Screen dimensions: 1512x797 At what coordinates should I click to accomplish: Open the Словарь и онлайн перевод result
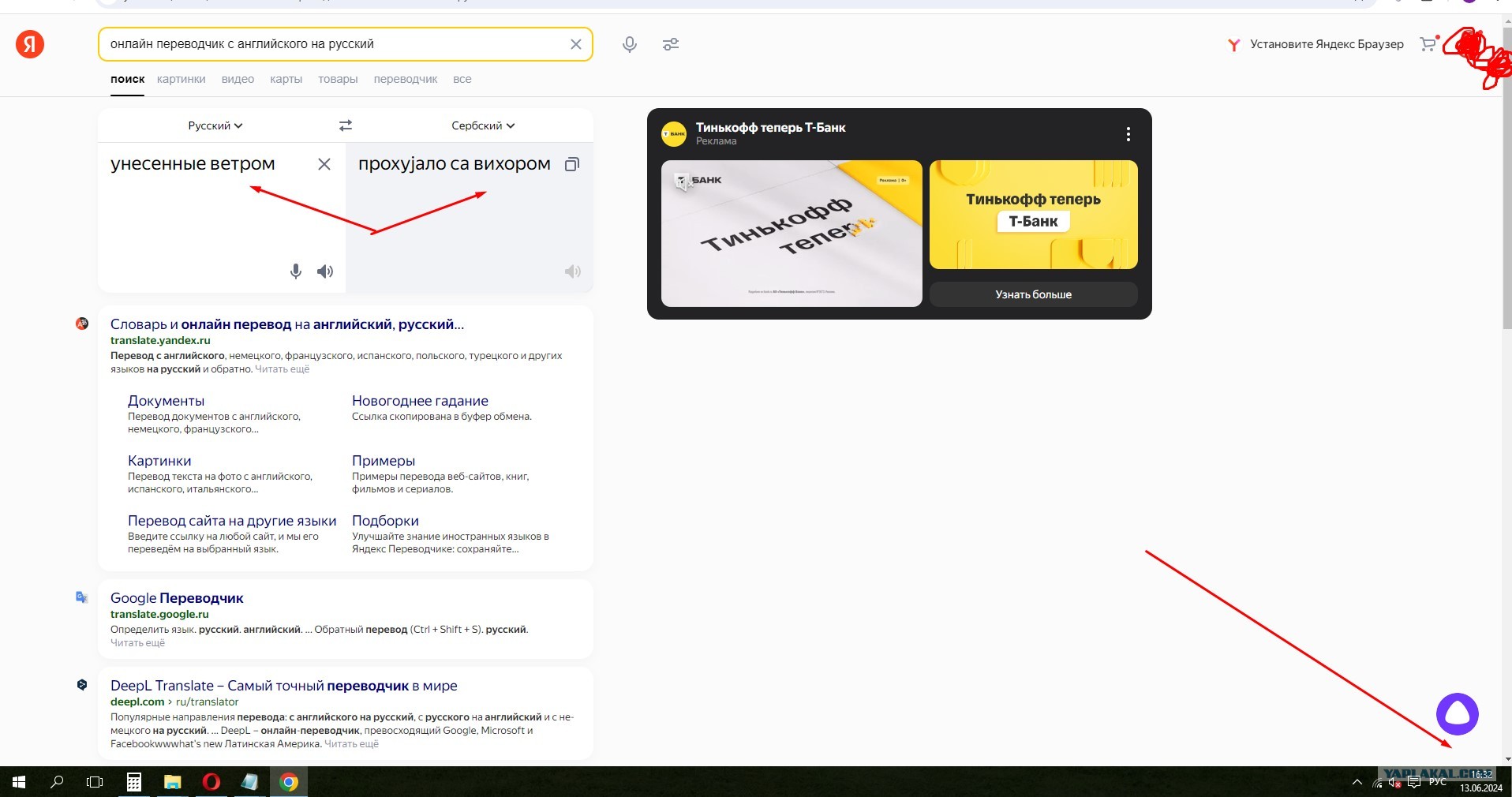[x=287, y=324]
